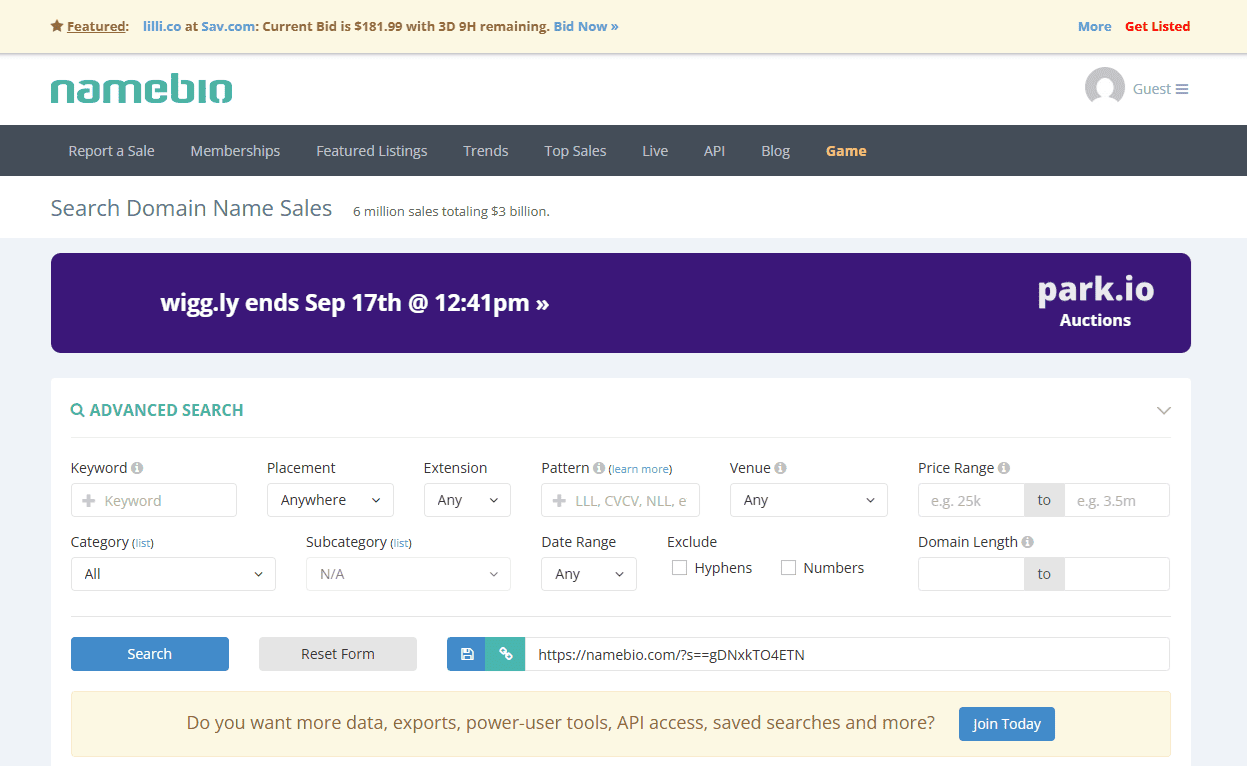The height and width of the screenshot is (766, 1247).
Task: Collapse the Advanced Search panel chevron
Action: [x=1163, y=411]
